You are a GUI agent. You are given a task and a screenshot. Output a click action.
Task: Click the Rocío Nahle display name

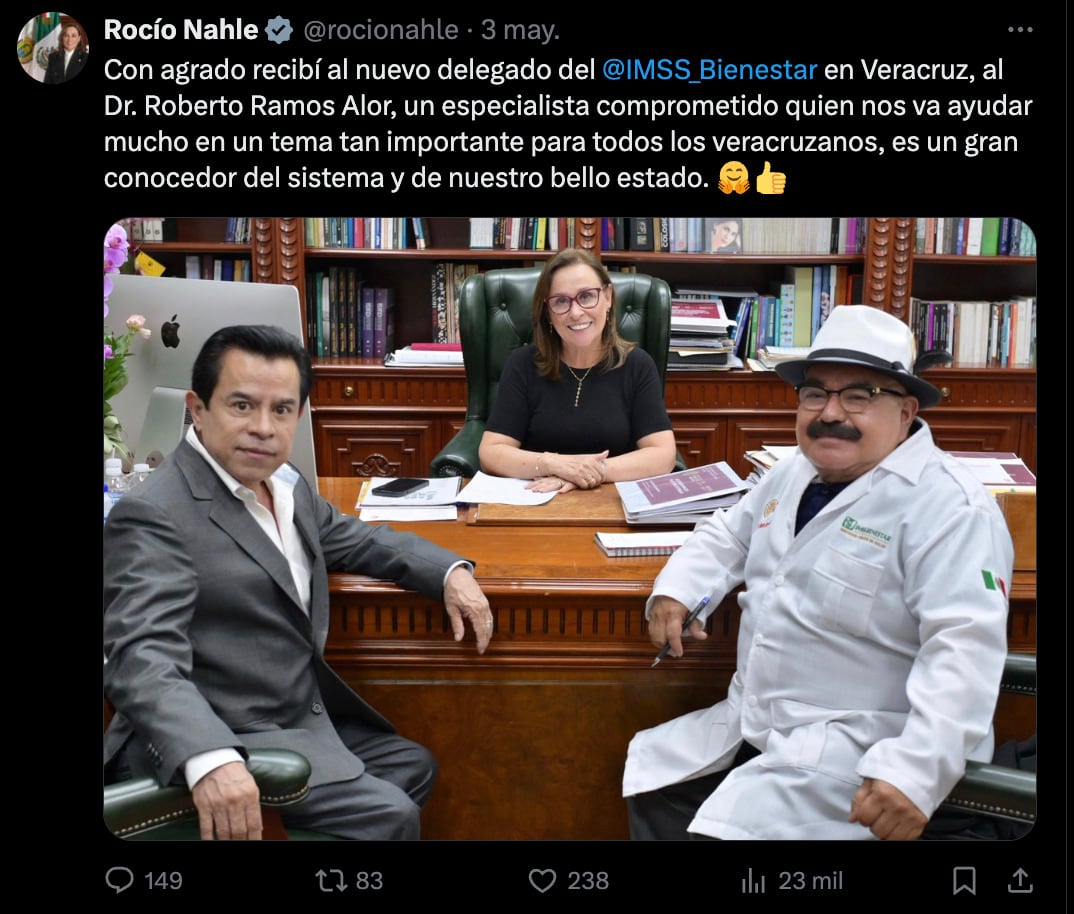click(x=181, y=30)
